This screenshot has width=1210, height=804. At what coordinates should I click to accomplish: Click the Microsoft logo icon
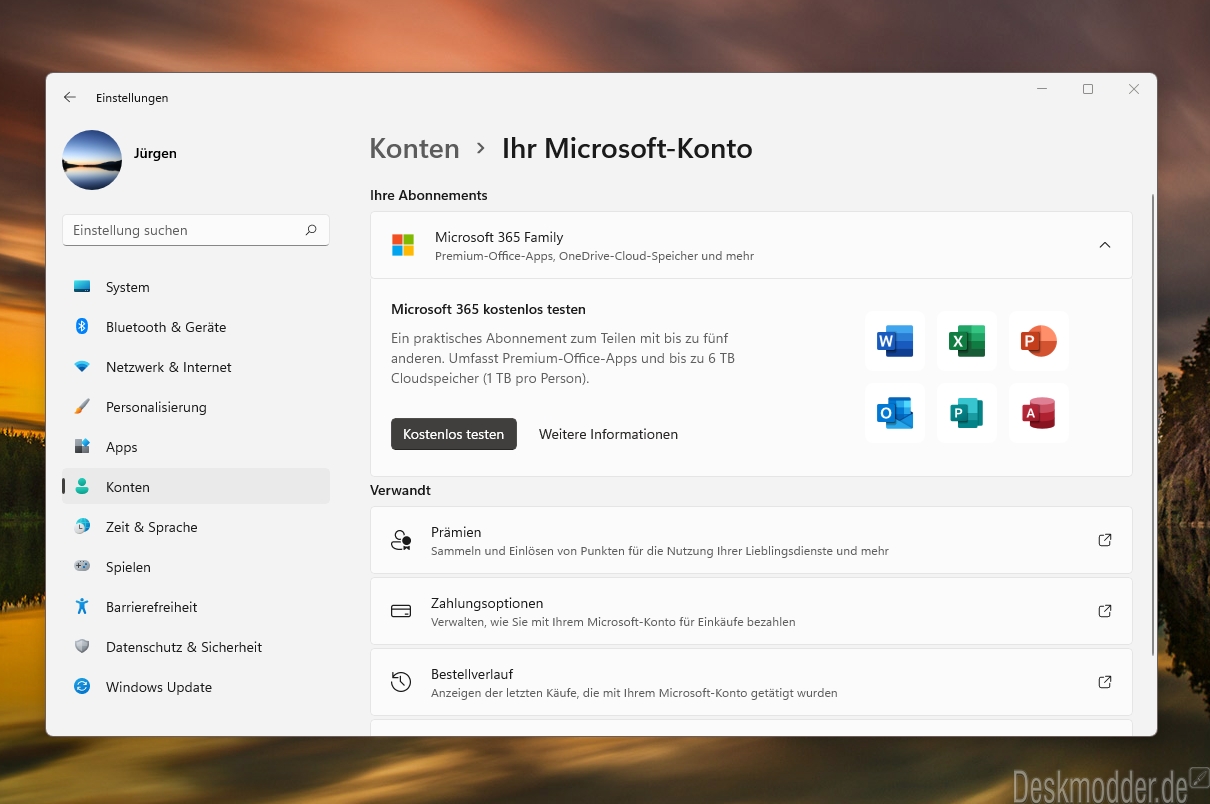click(403, 245)
